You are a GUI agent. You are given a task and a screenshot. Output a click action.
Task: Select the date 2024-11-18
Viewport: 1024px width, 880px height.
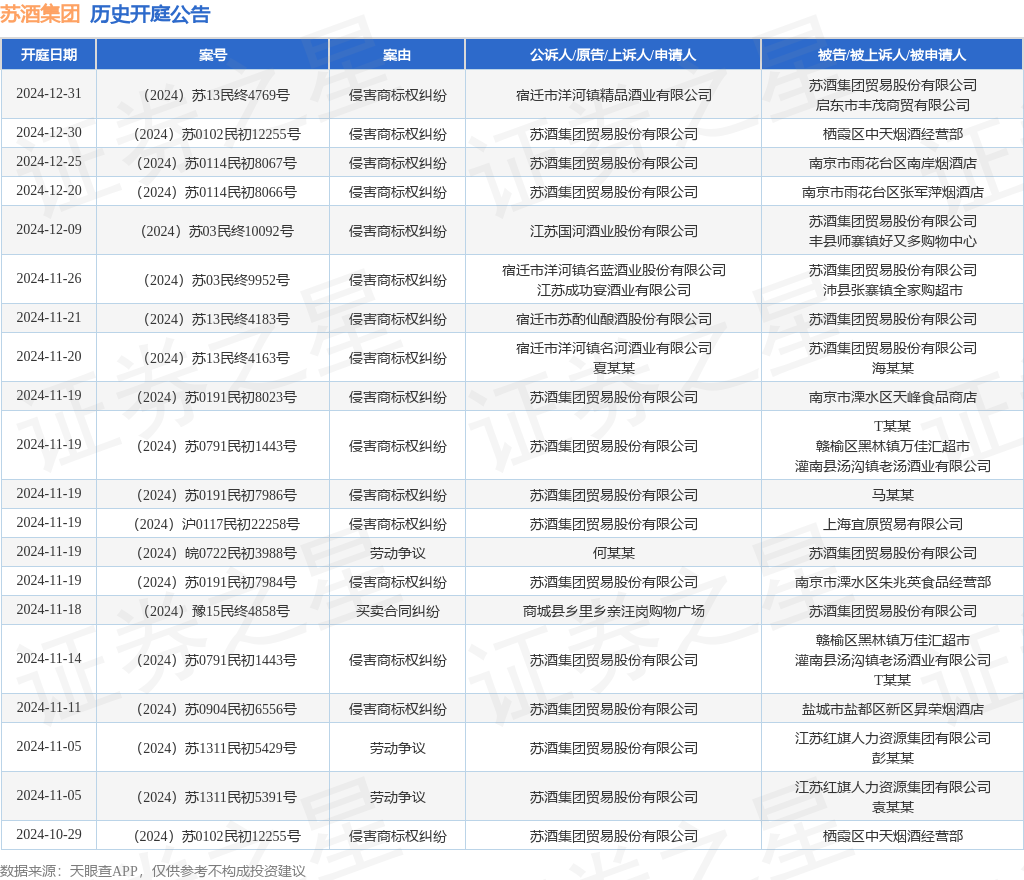pos(49,609)
